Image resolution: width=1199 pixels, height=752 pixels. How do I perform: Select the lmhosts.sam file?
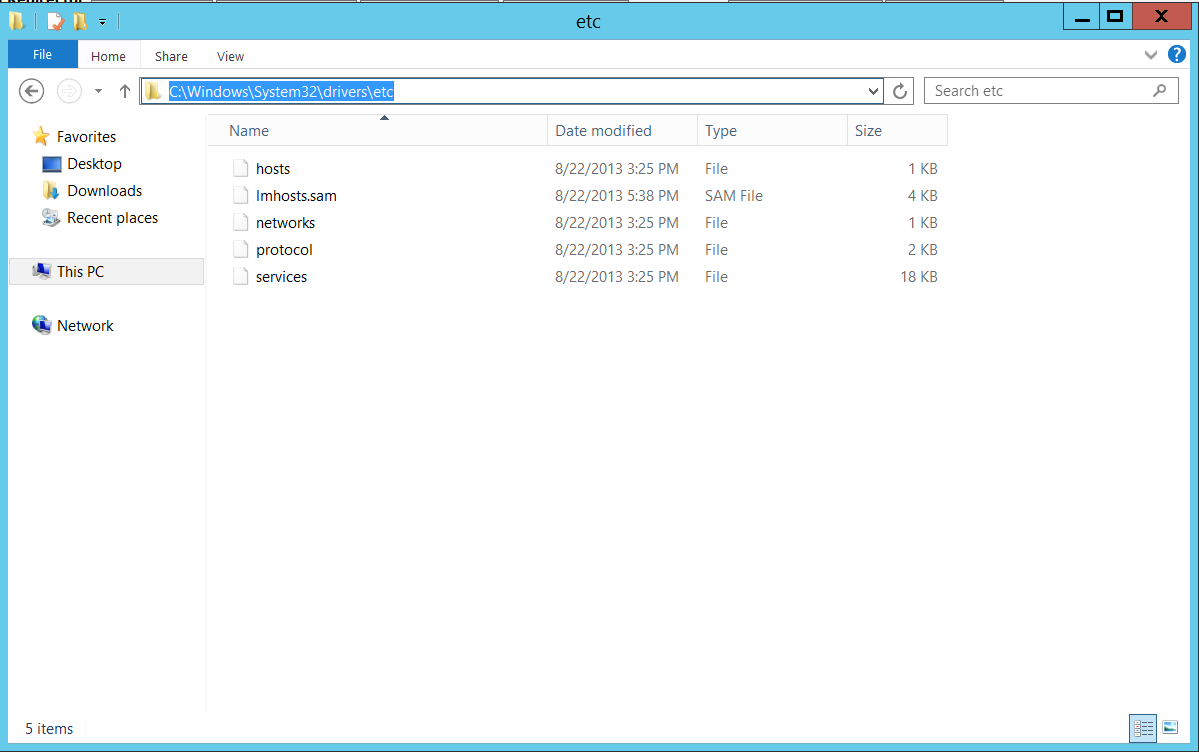(296, 196)
